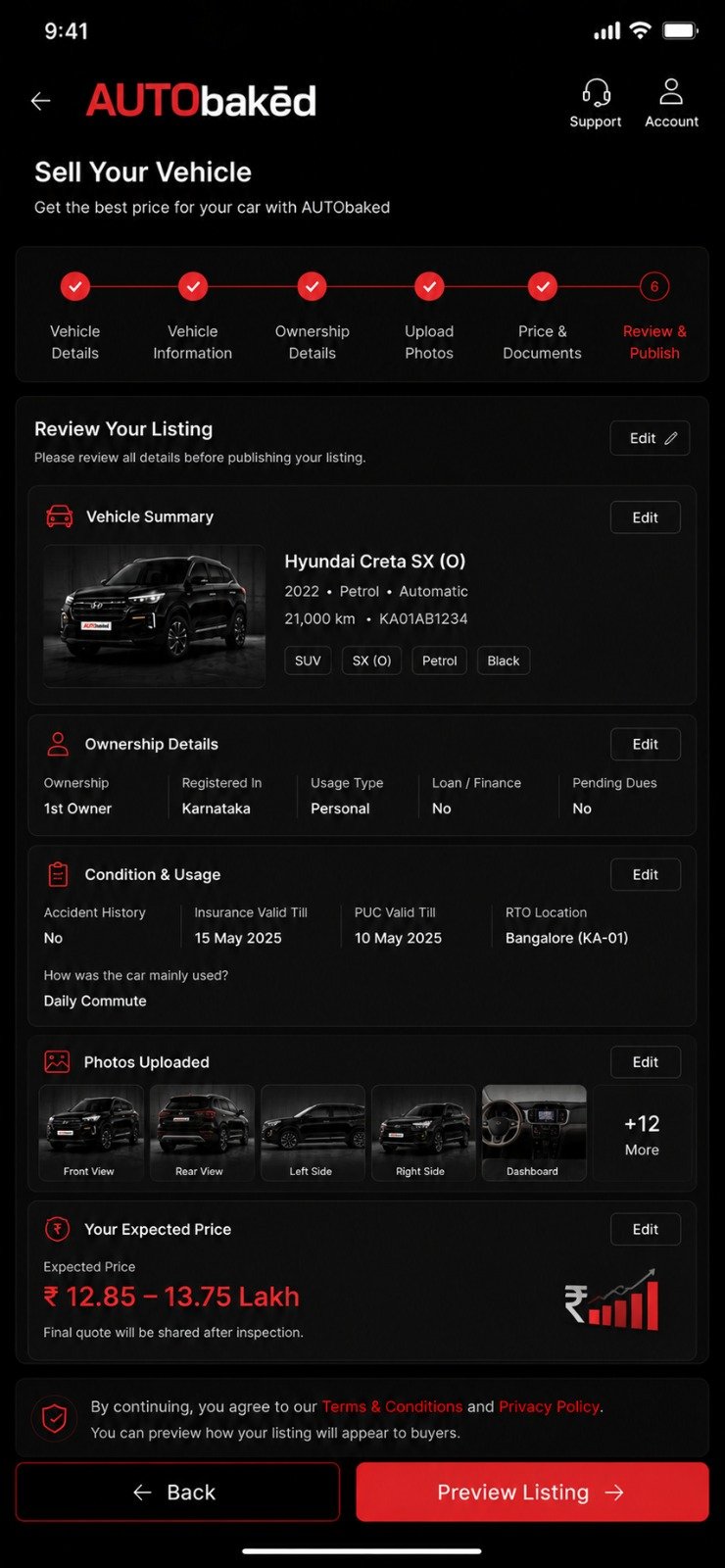
Task: Tap the Preview Listing button
Action: click(532, 1492)
